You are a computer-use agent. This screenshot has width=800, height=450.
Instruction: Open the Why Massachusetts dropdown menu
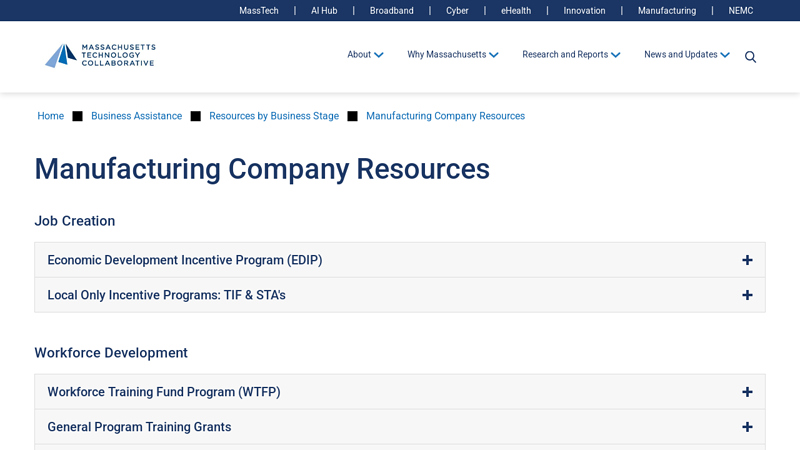[453, 55]
